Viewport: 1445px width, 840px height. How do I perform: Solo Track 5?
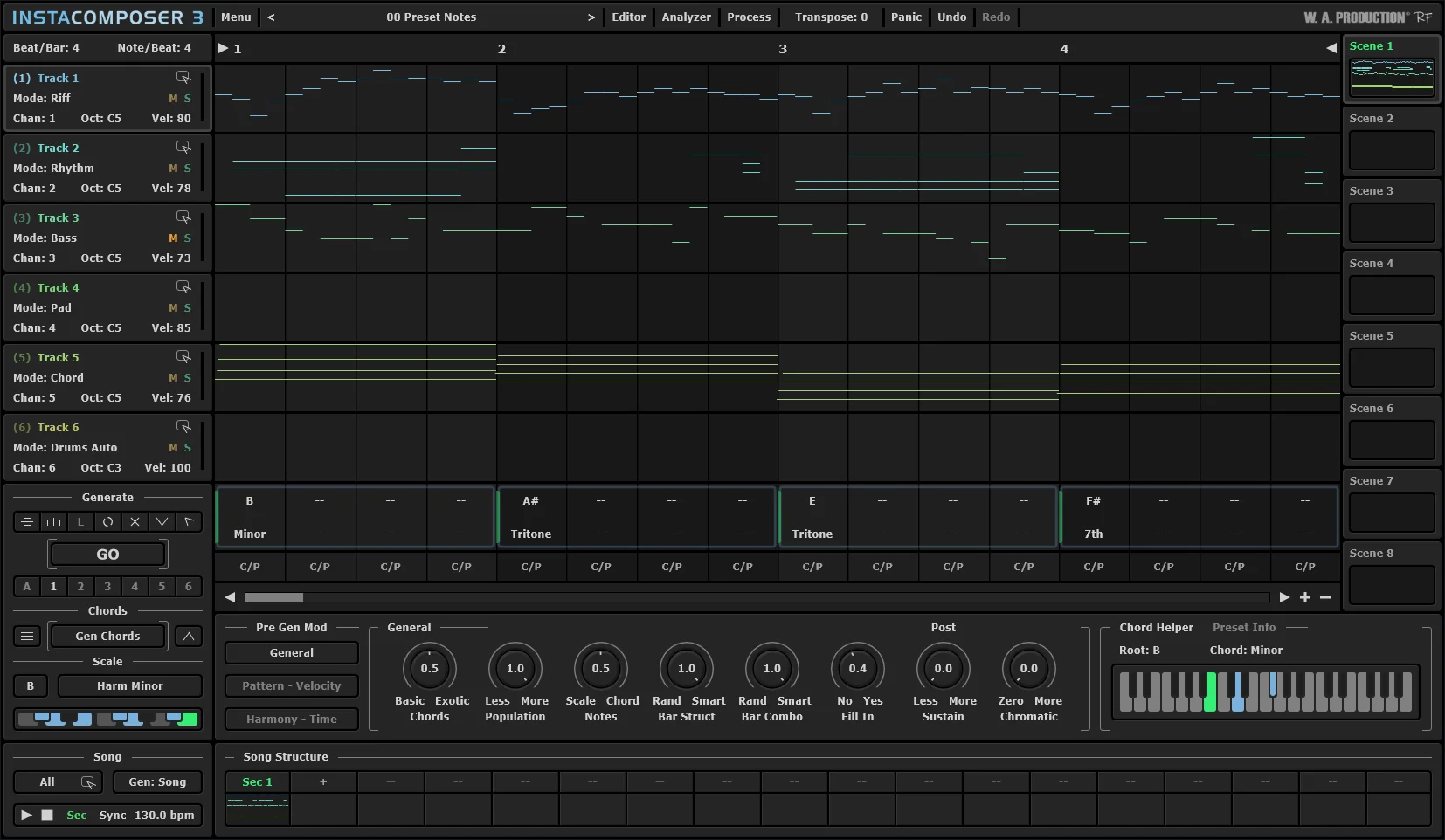187,378
